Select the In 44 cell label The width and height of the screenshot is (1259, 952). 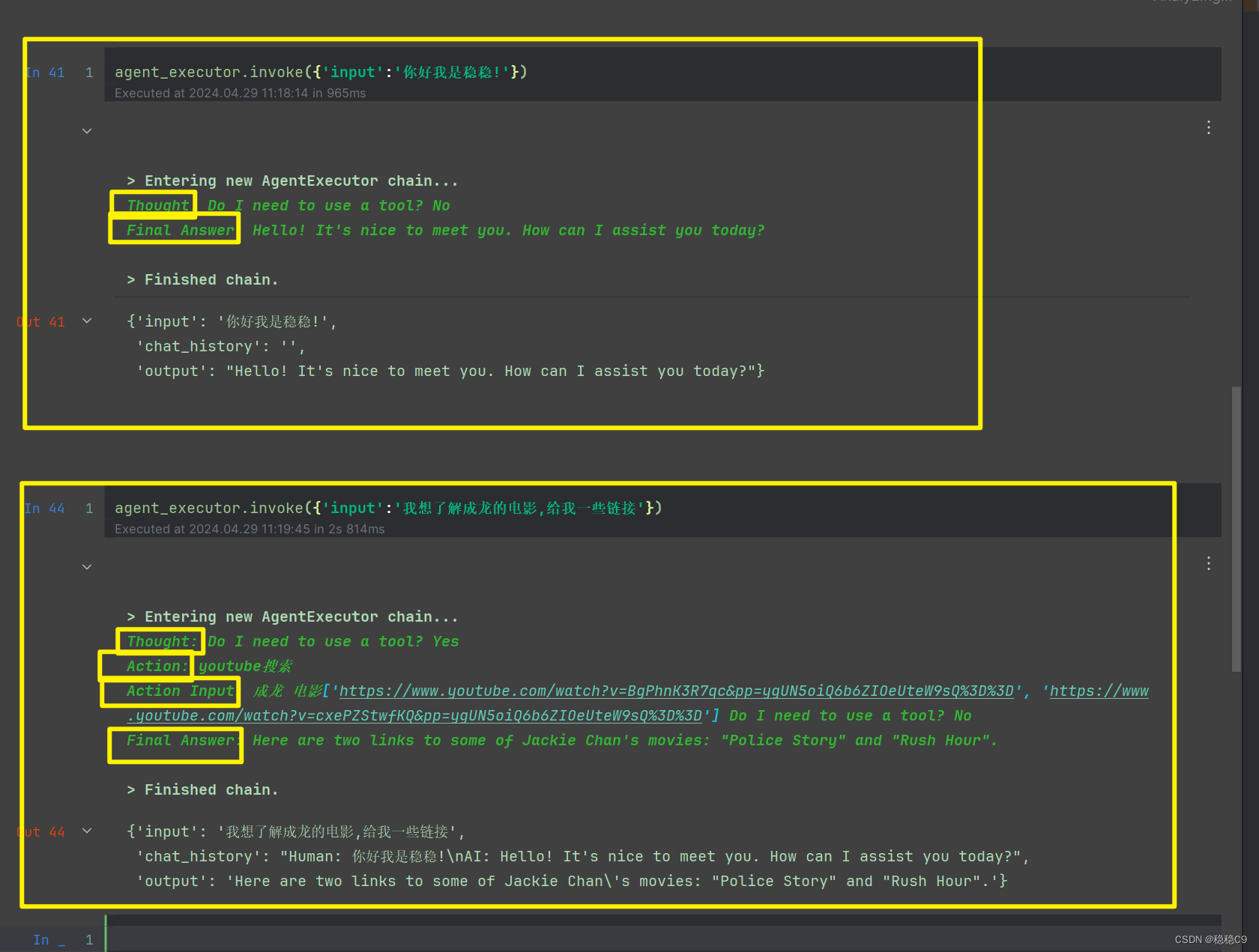(x=45, y=509)
